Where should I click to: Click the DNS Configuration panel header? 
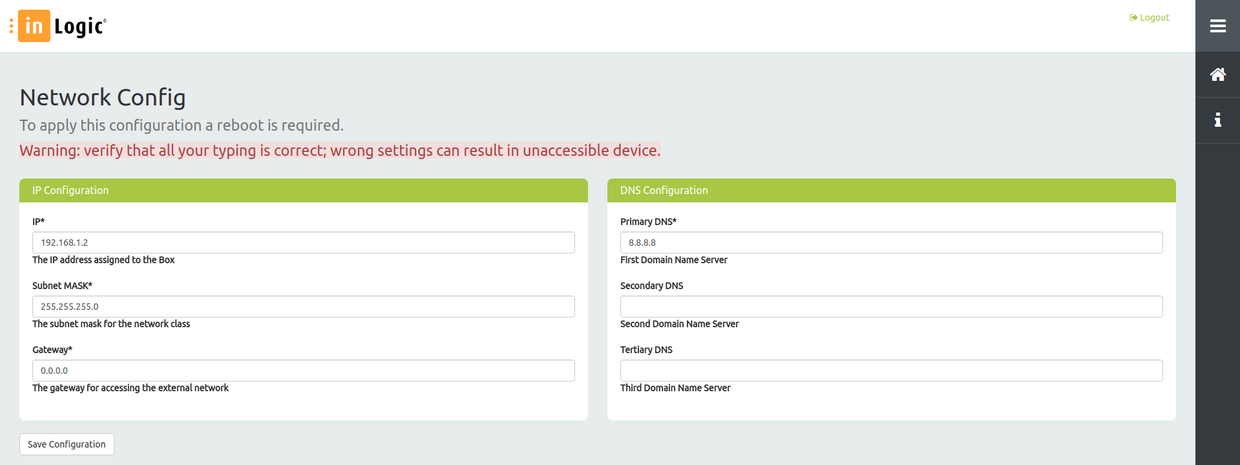tap(891, 190)
